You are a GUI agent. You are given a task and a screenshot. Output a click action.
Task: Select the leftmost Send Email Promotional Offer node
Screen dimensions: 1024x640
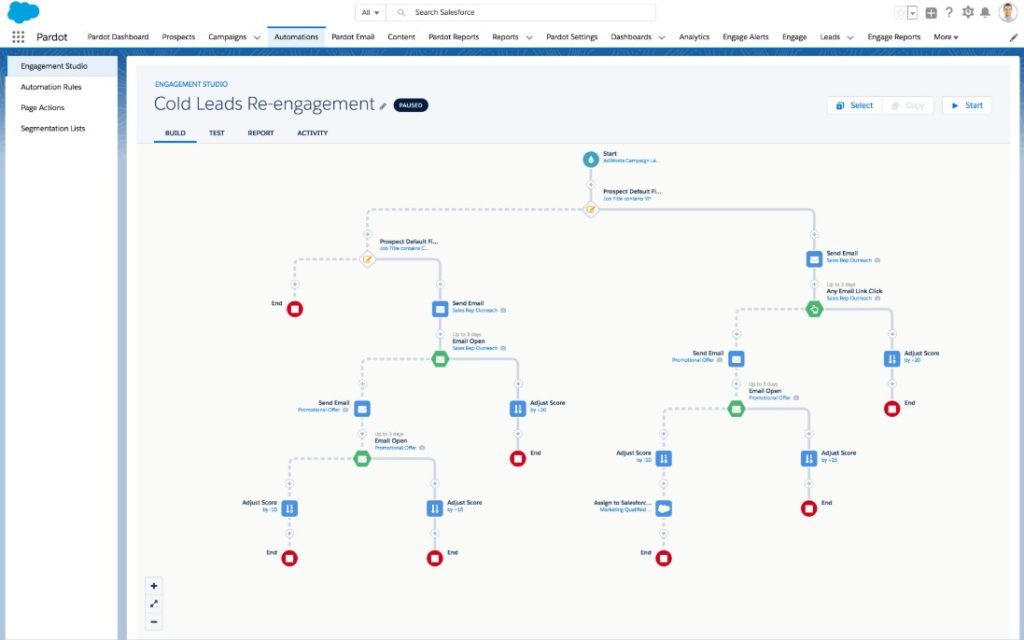362,409
